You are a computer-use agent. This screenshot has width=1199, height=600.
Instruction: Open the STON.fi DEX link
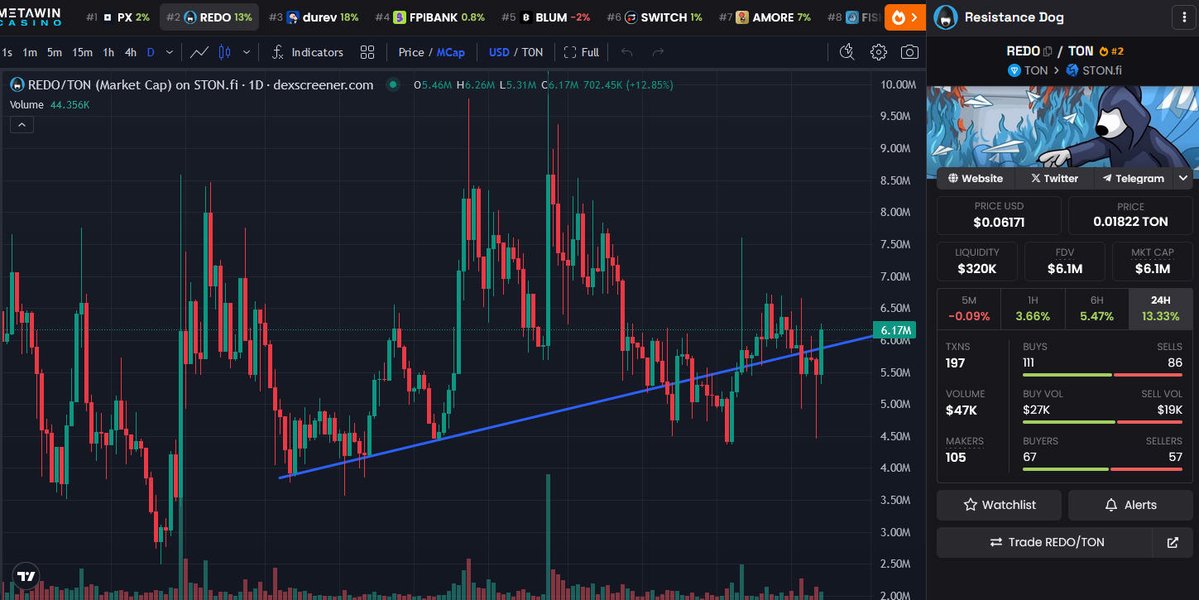point(1093,70)
